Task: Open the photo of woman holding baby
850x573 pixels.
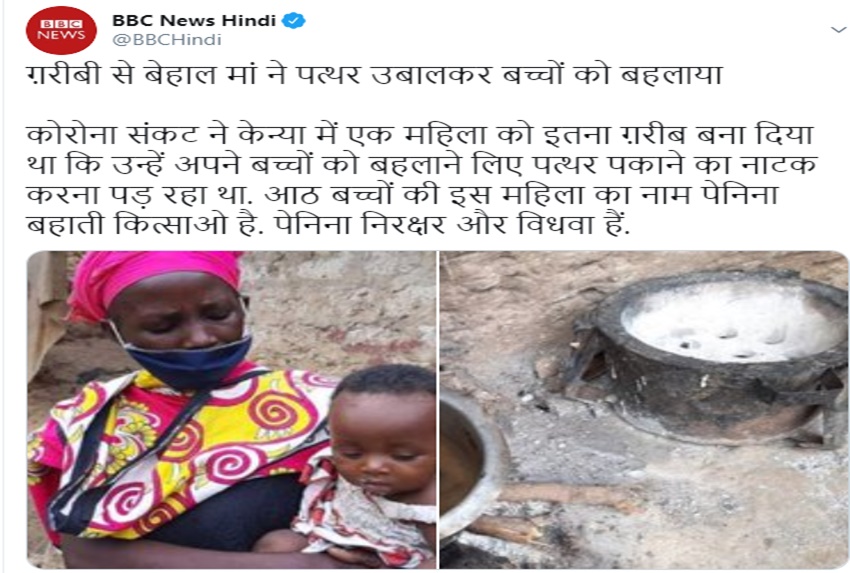Action: tap(231, 410)
